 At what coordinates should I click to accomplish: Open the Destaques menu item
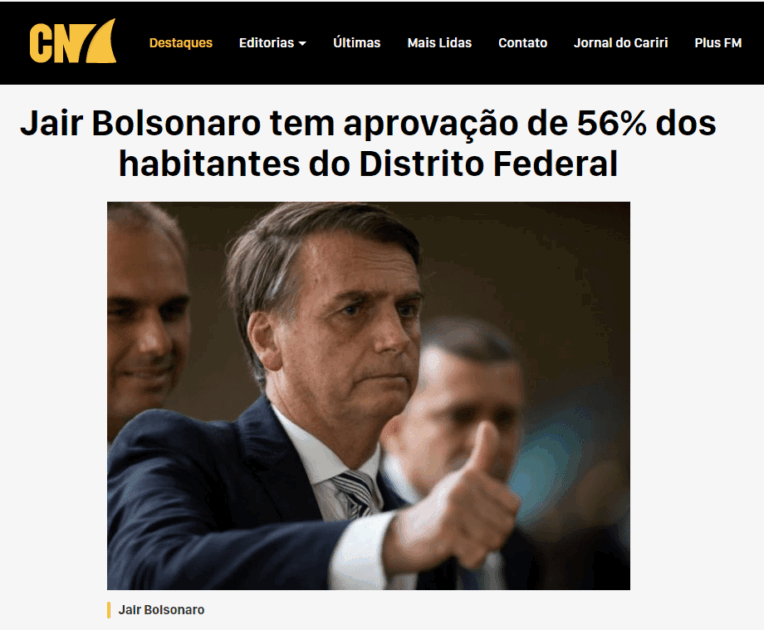point(181,43)
